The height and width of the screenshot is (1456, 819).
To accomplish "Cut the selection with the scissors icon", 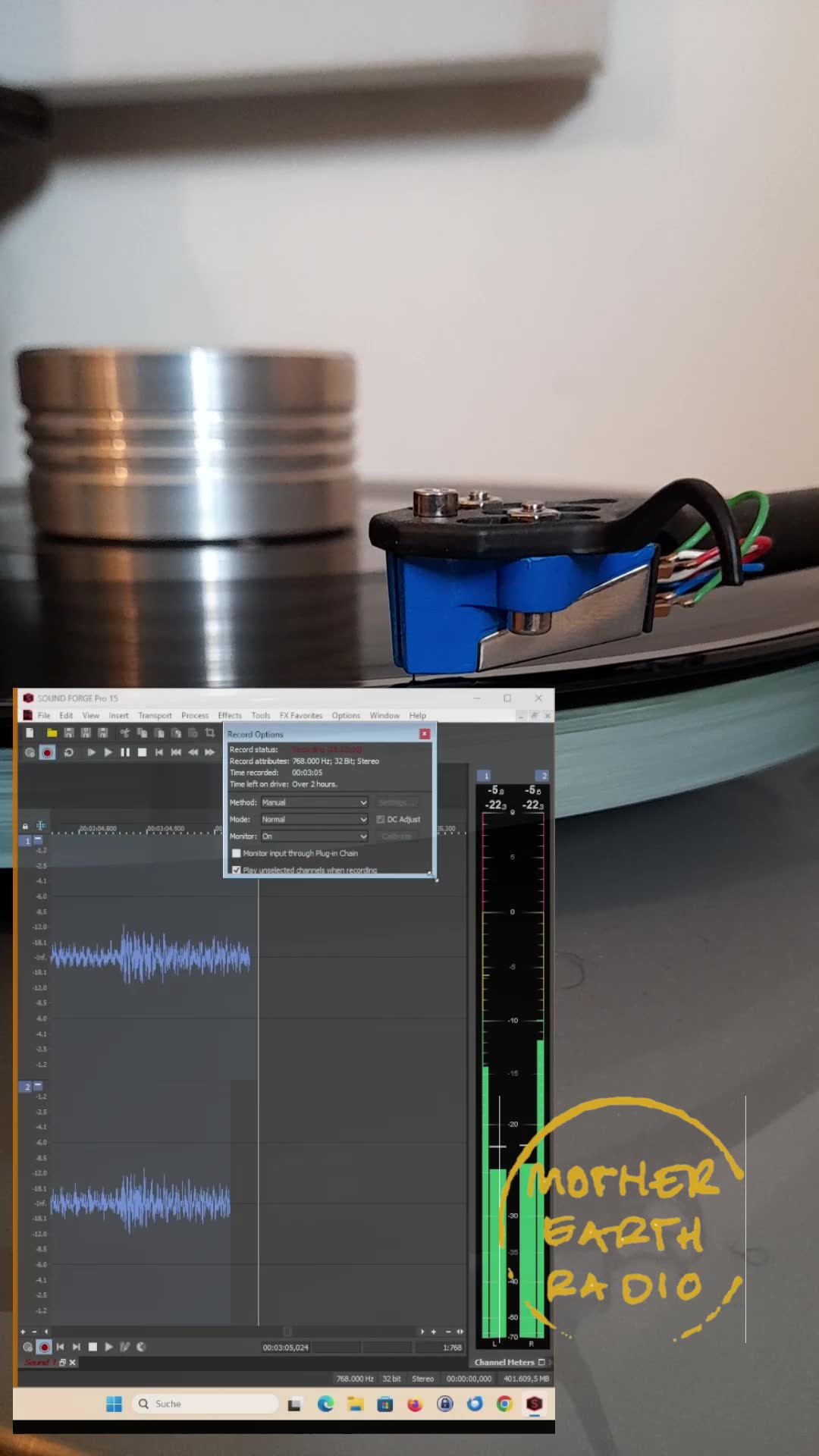I will click(124, 733).
